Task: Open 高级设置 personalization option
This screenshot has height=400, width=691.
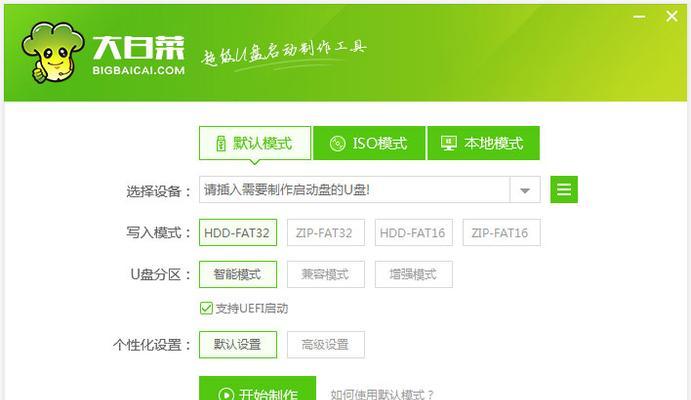Action: (x=326, y=344)
